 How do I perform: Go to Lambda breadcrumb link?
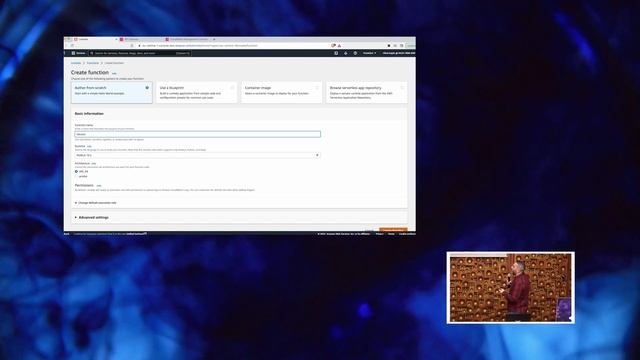(x=76, y=63)
